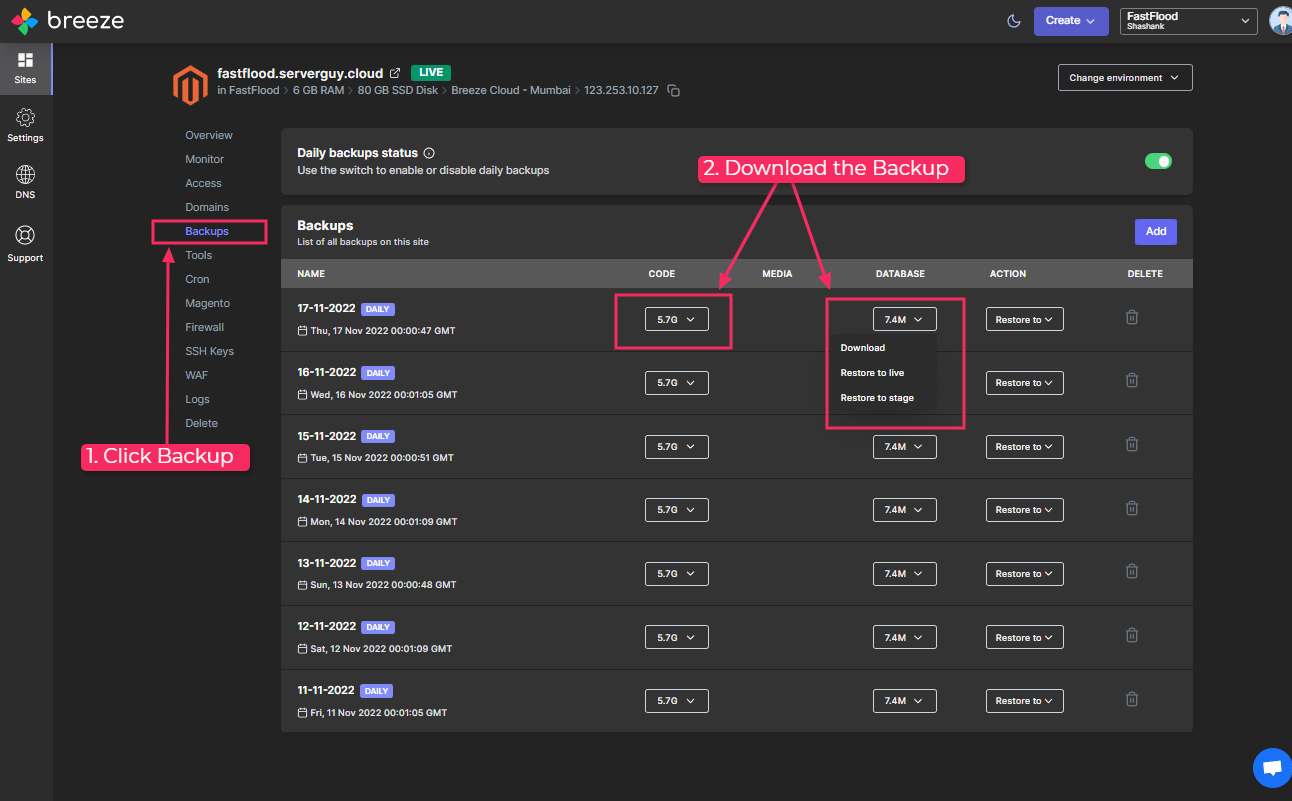Screen dimensions: 1292x801
Task: Go to the Firewall section
Action: pyautogui.click(x=205, y=327)
